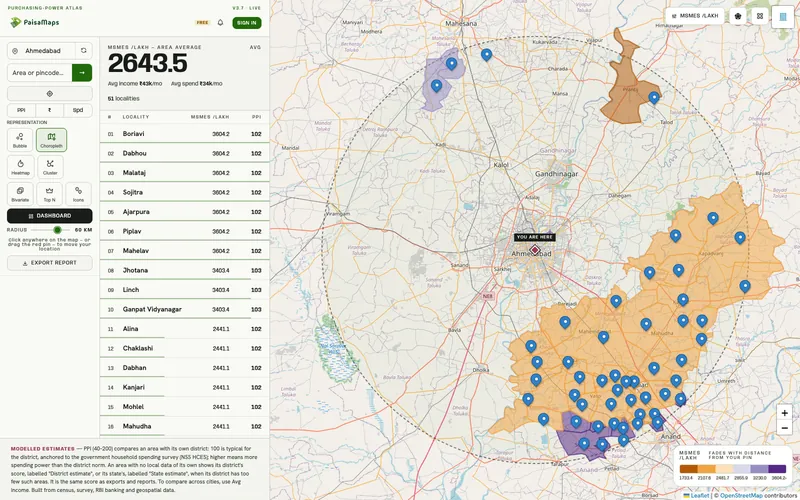Viewport: 800px width, 500px height.
Task: Select Choropleth representation
Action: (51, 140)
